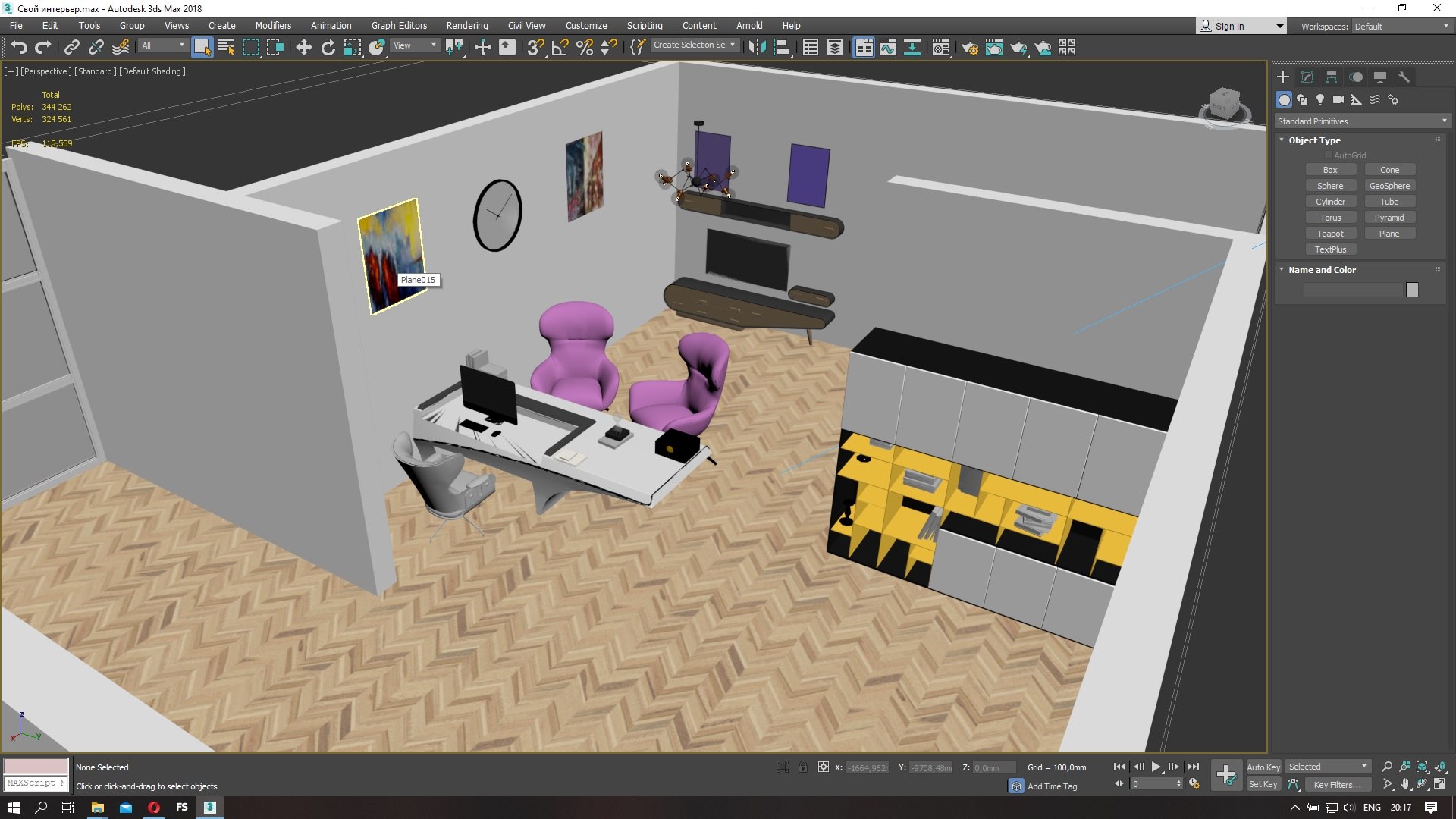Pick the Select and Move tool
Image resolution: width=1456 pixels, height=819 pixels.
tap(303, 48)
